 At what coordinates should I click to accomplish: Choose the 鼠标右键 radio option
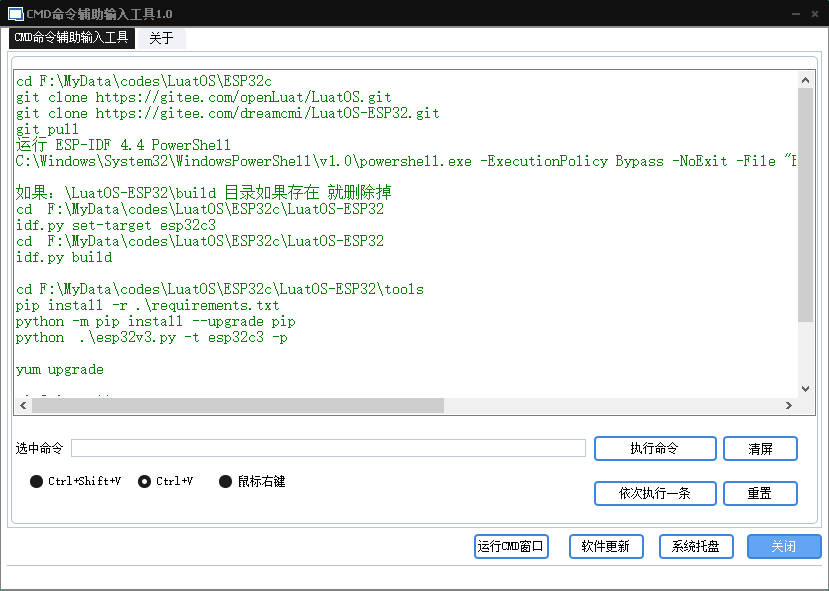(225, 481)
